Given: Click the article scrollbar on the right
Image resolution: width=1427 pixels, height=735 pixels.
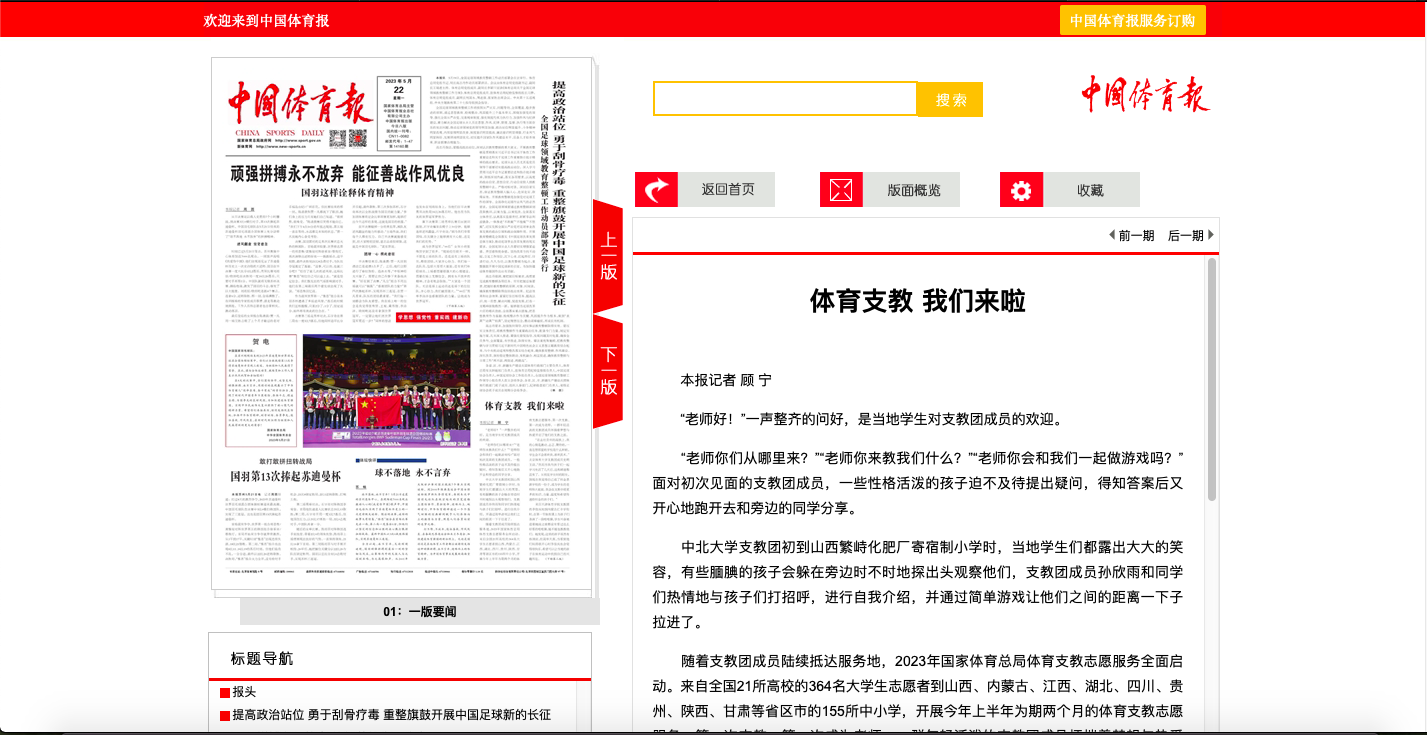Looking at the screenshot, I should click(x=1212, y=380).
